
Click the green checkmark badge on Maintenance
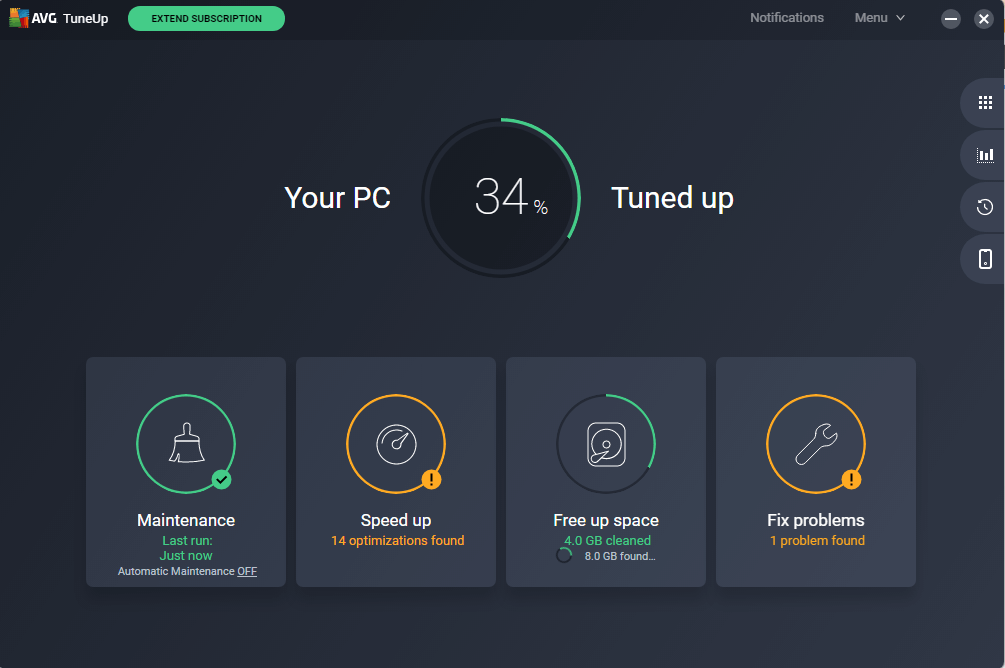(x=222, y=480)
